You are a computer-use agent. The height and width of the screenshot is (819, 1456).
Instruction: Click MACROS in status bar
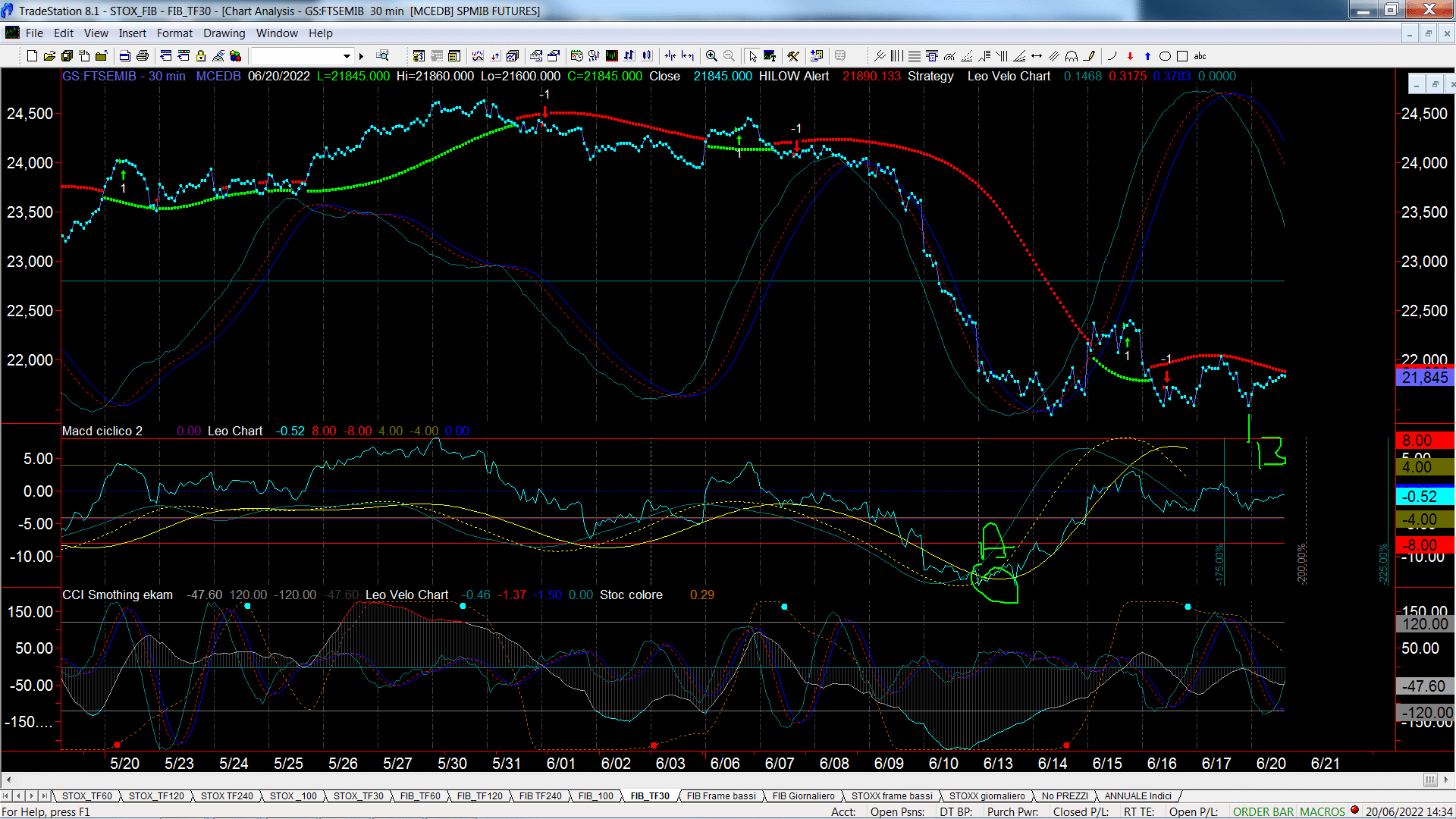1322,811
